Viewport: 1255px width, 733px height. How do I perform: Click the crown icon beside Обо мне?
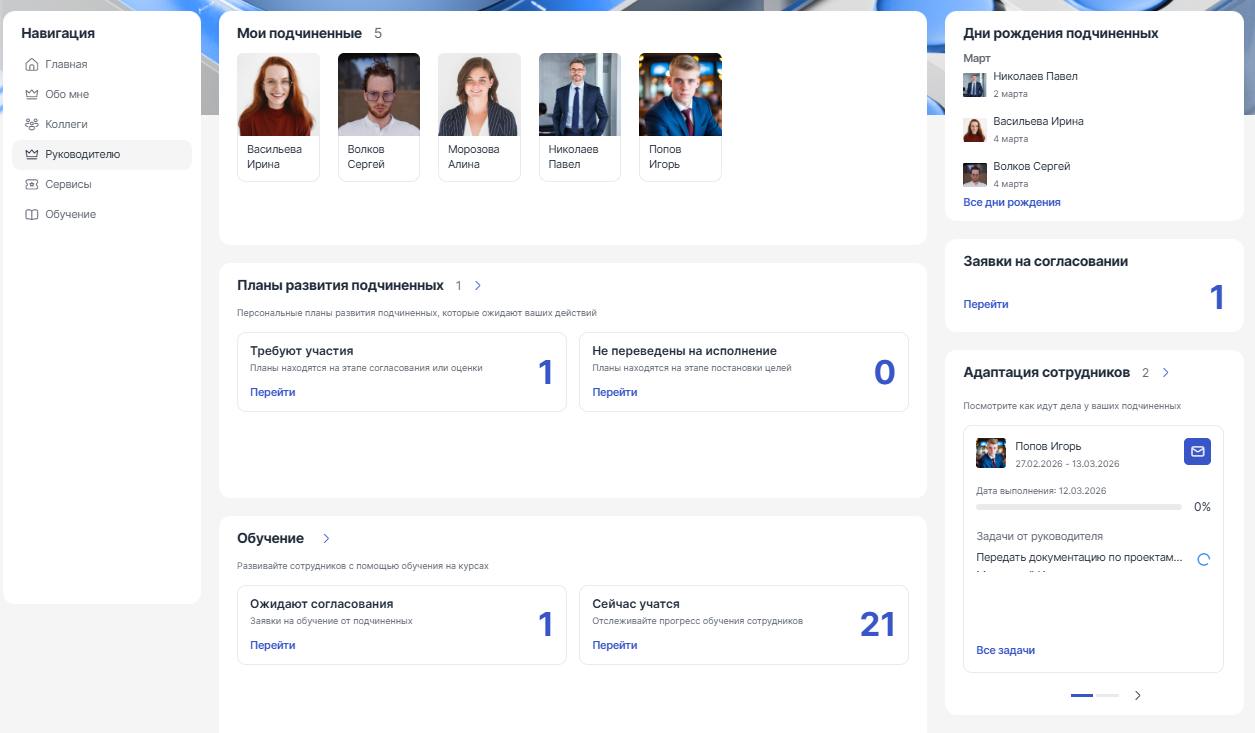(32, 95)
